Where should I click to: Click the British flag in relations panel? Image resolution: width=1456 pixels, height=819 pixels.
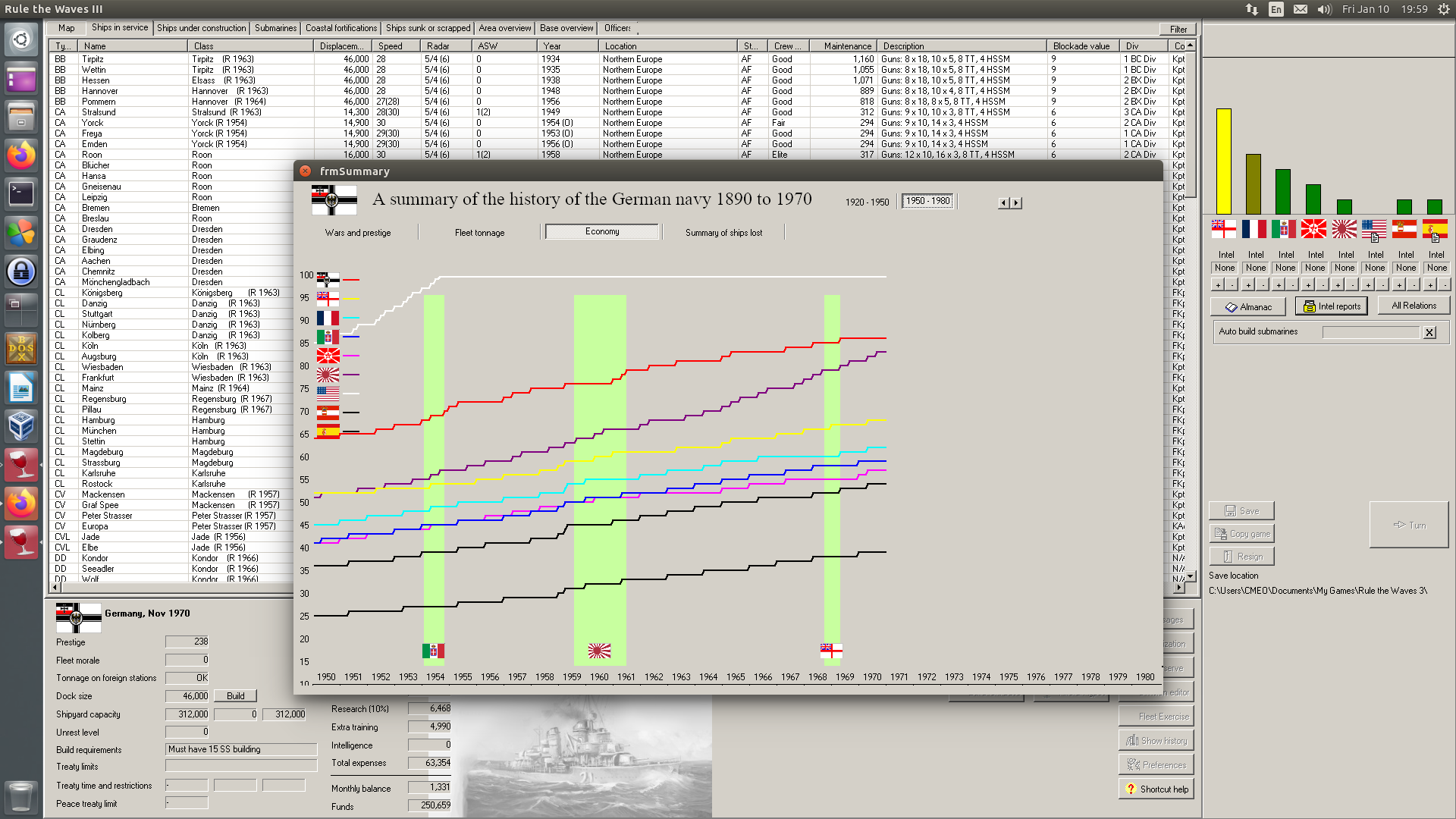pyautogui.click(x=1223, y=229)
